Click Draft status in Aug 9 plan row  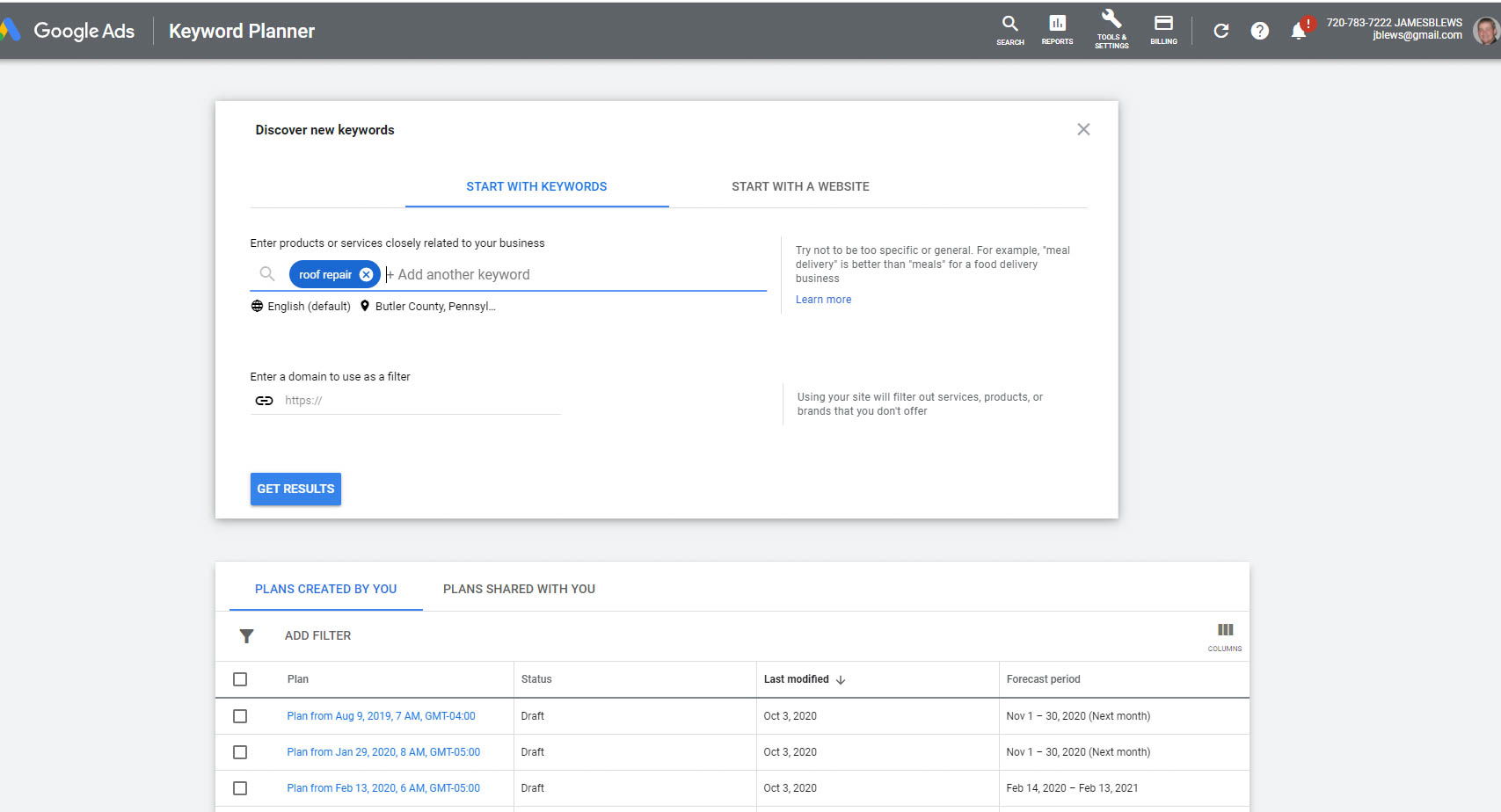pyautogui.click(x=532, y=716)
